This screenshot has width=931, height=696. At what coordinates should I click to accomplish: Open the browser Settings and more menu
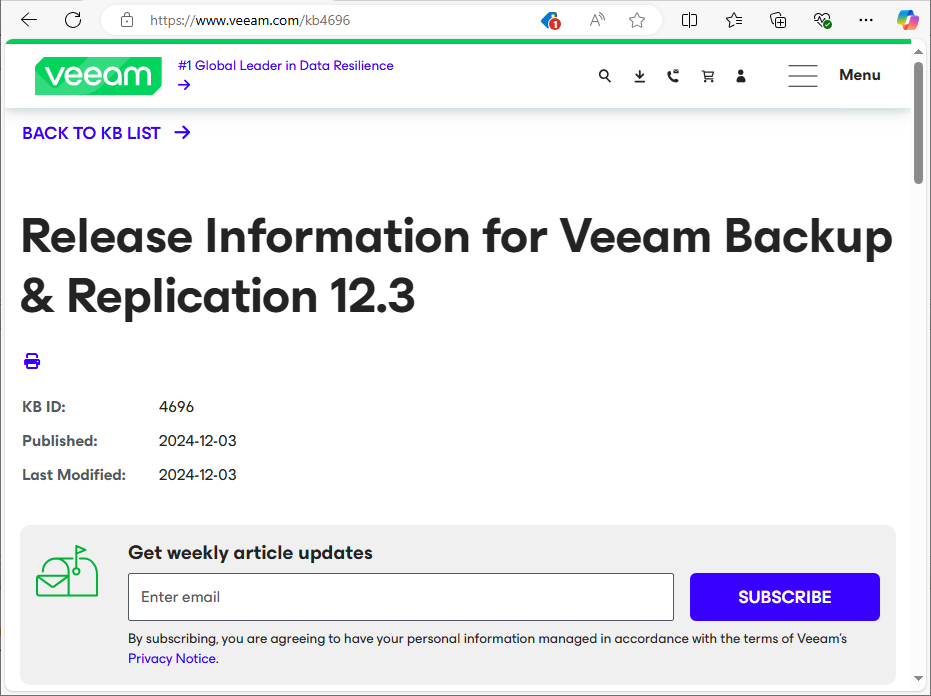(x=866, y=20)
